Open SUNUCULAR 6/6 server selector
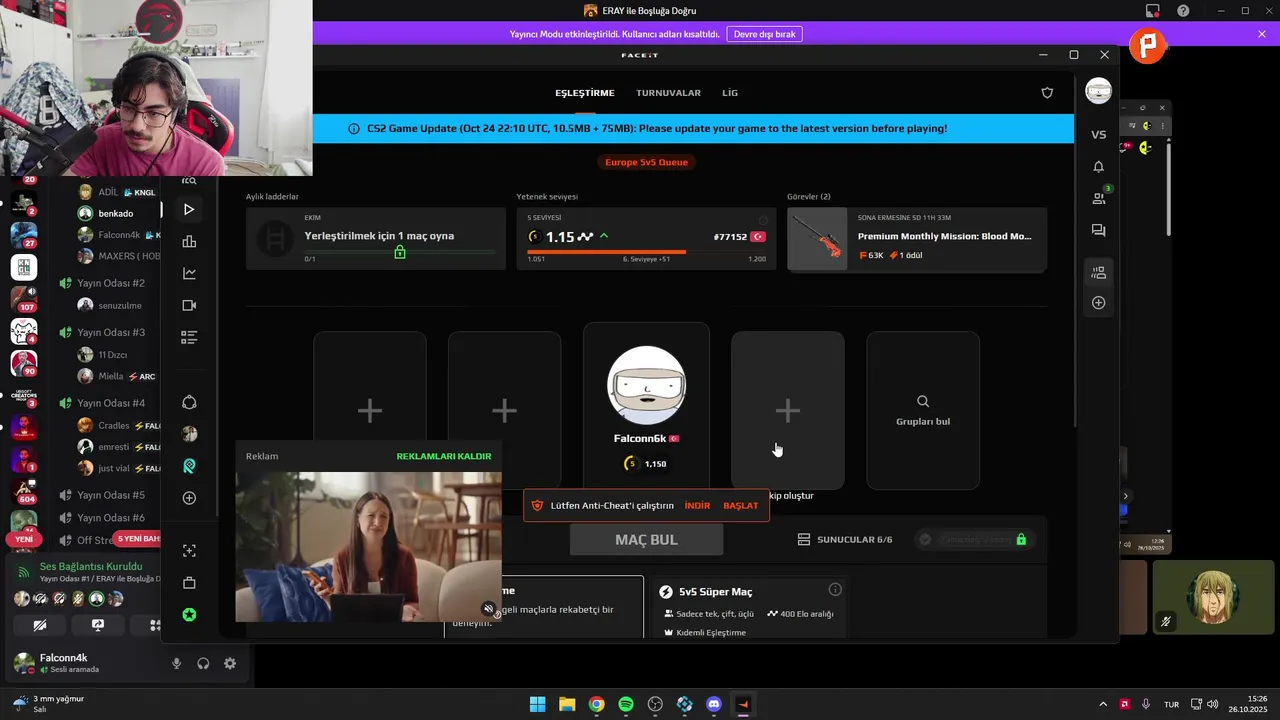Screen dimensions: 1280x720 coord(845,539)
